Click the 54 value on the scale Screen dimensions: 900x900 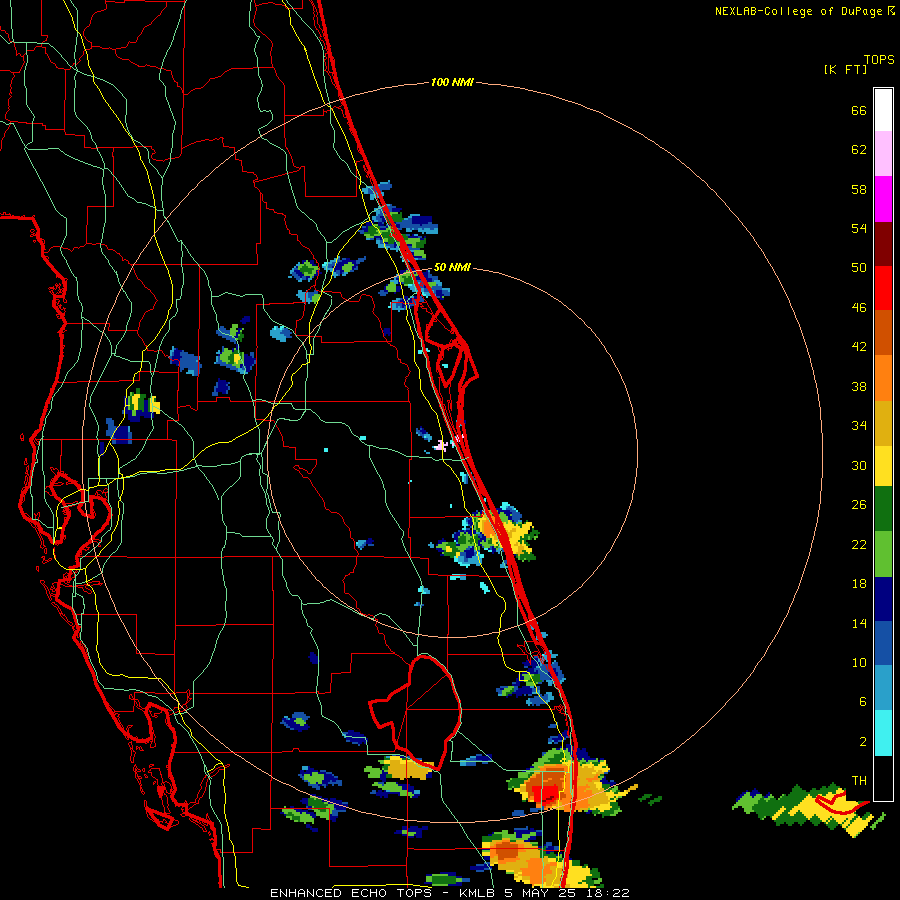pyautogui.click(x=859, y=228)
